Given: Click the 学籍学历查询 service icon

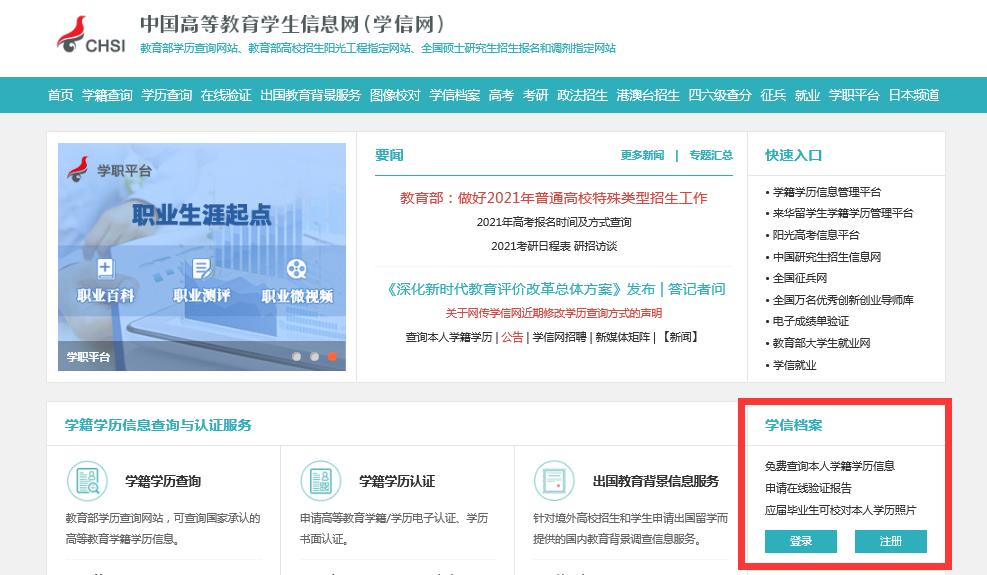Looking at the screenshot, I should click(87, 481).
